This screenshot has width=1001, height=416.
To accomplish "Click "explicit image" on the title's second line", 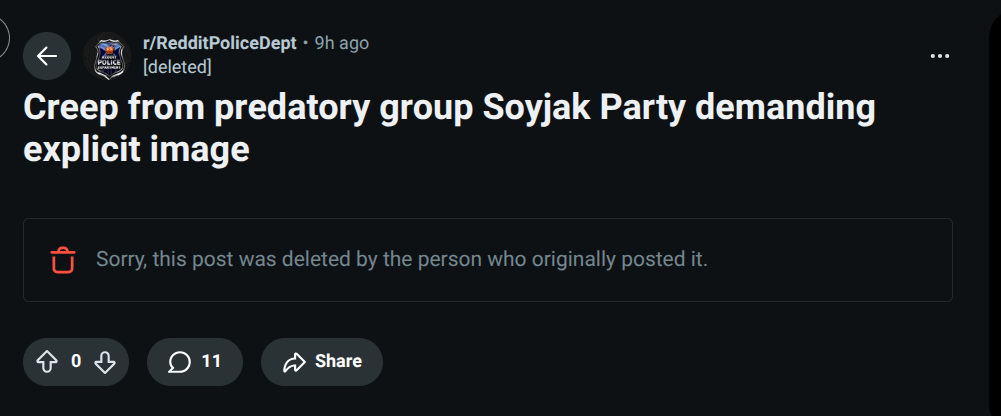I will pos(136,151).
